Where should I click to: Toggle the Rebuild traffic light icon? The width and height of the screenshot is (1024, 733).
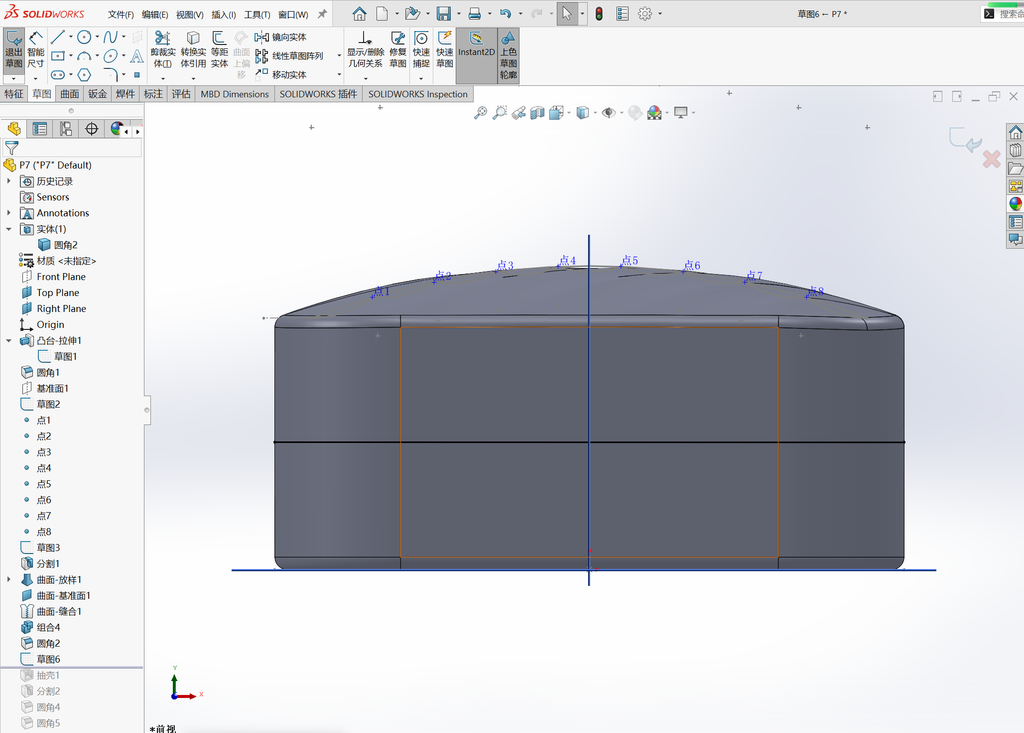599,14
